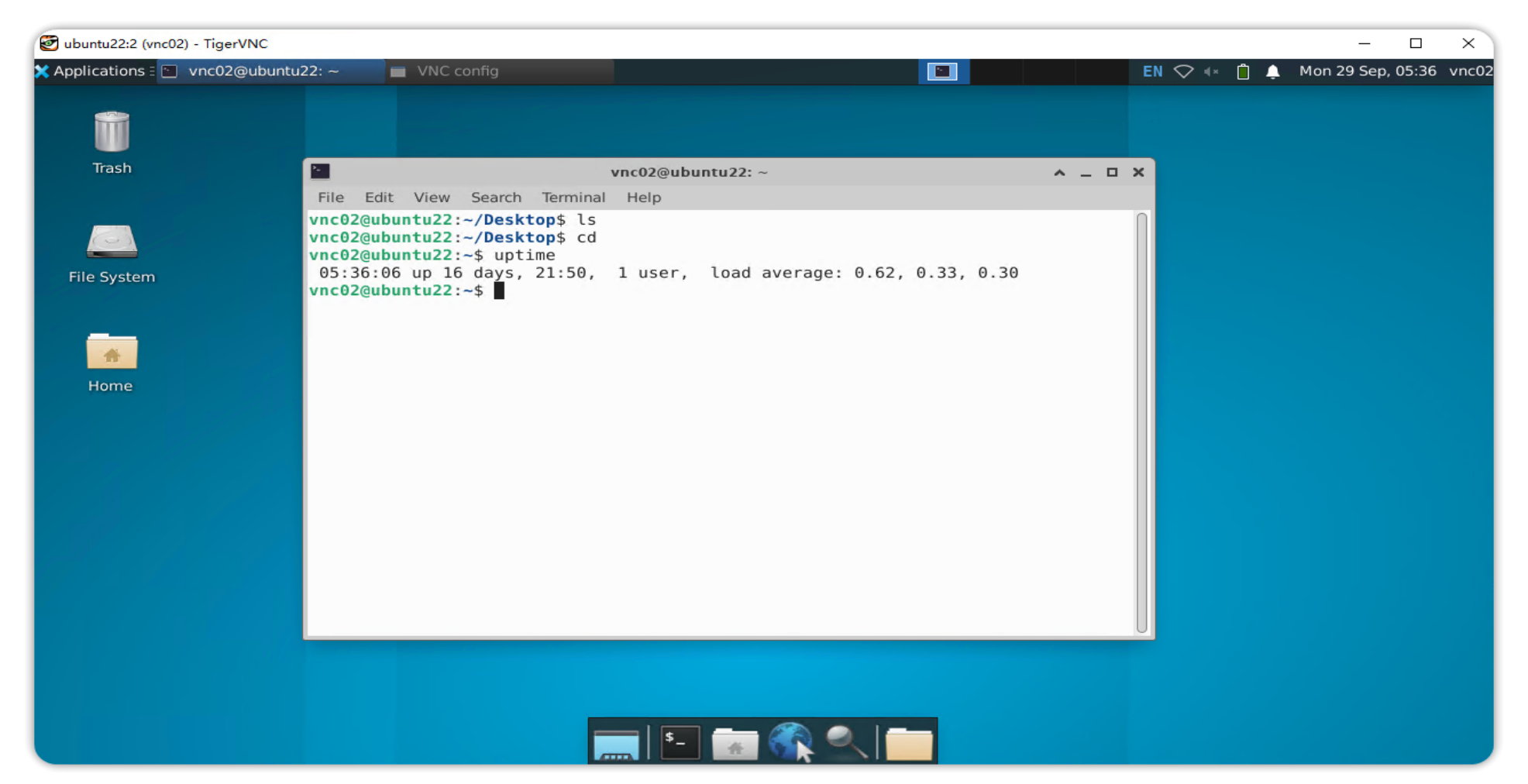Open the Applications menu
The width and height of the screenshot is (1528, 784).
[91, 71]
